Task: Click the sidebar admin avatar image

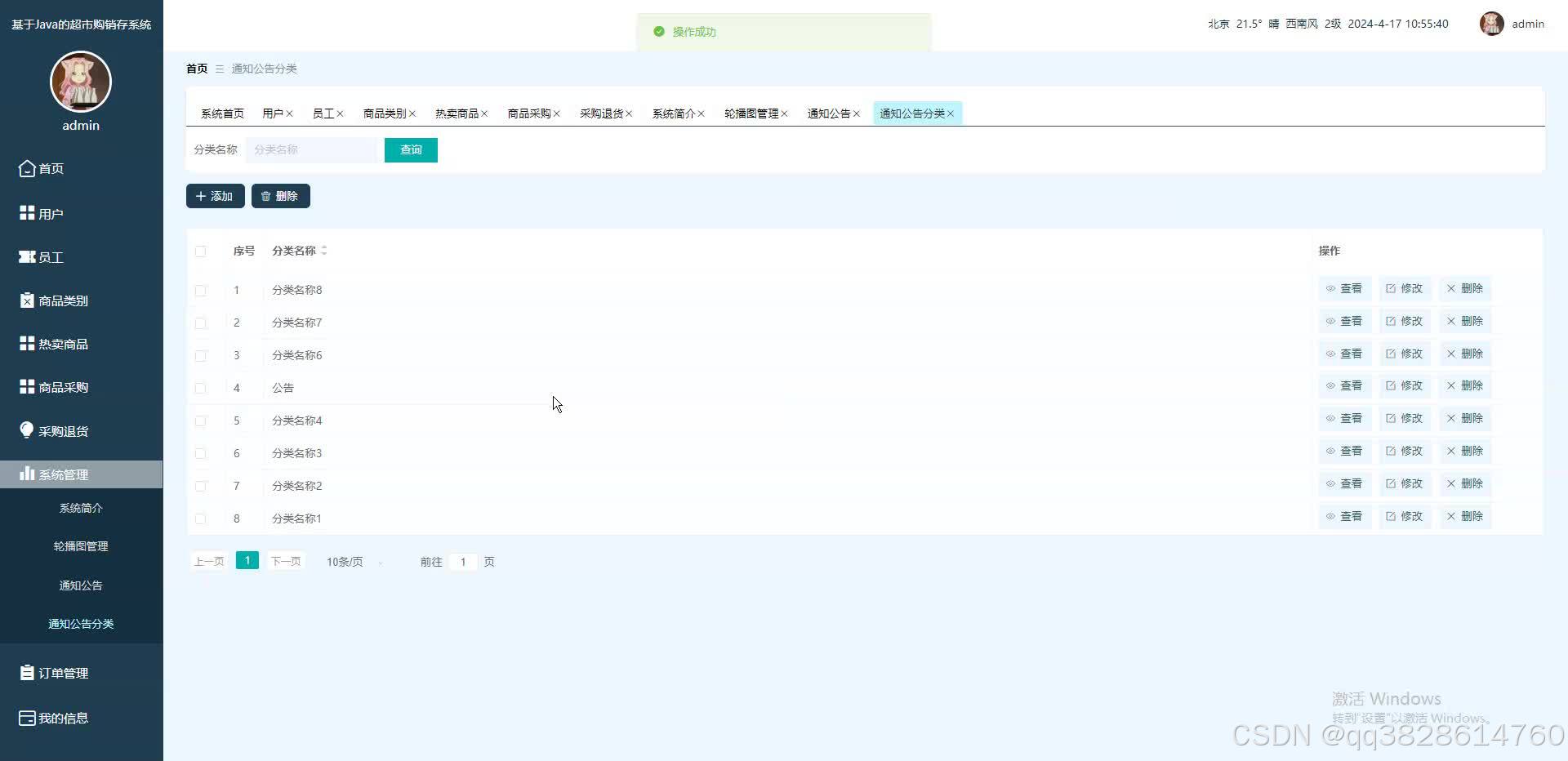Action: coord(81,82)
